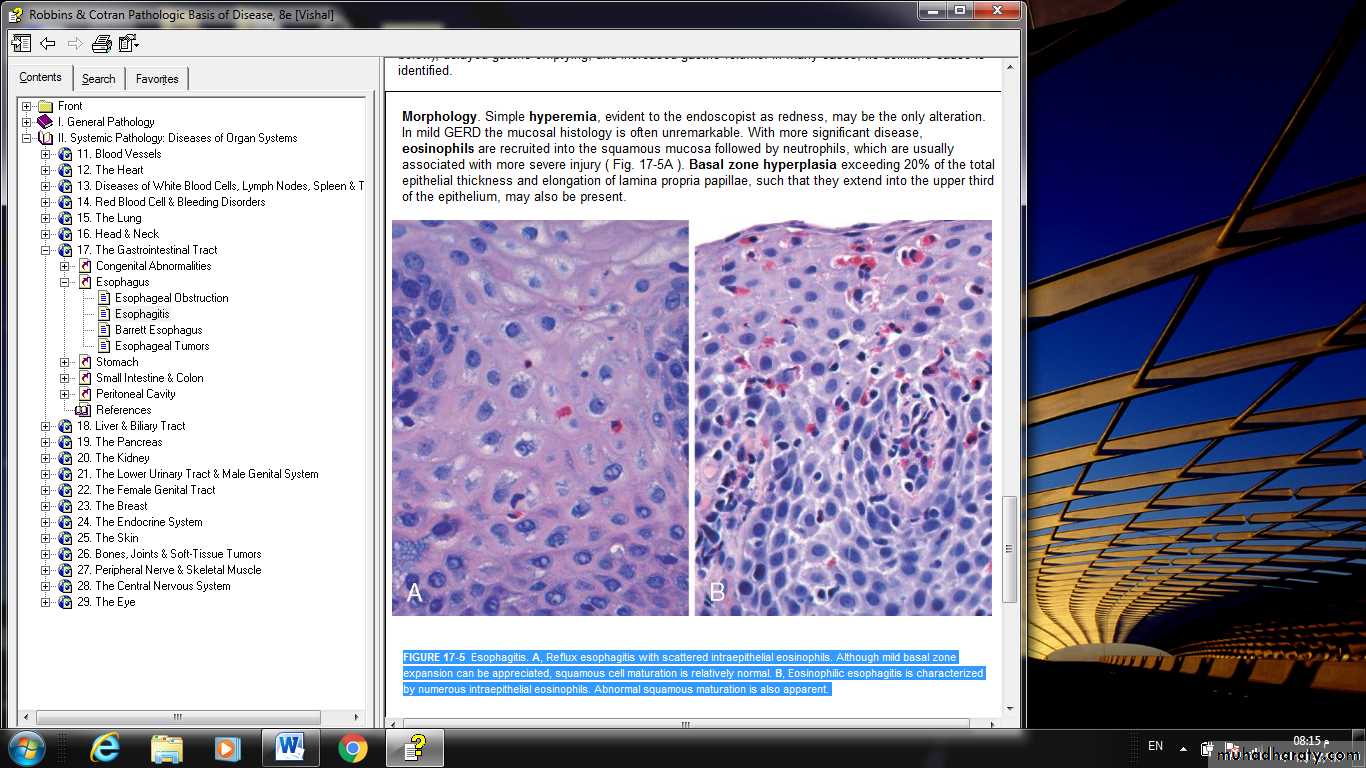
Task: Collapse the Gastrointestinal Tract chapter node
Action: pos(46,250)
